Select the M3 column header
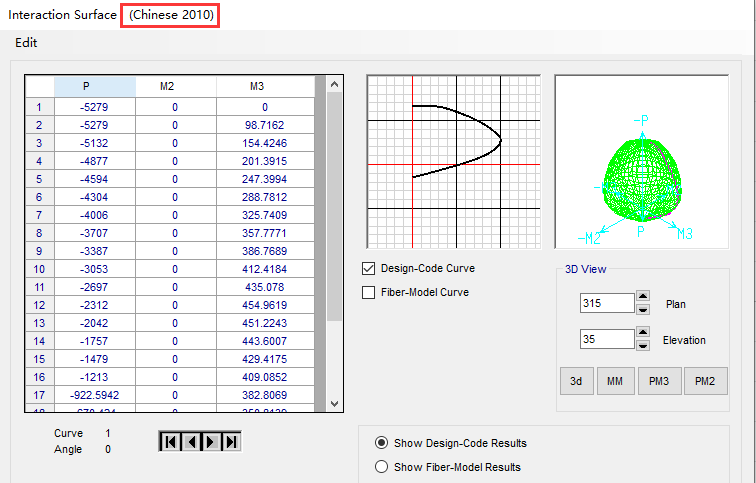The height and width of the screenshot is (483, 756). [x=257, y=87]
